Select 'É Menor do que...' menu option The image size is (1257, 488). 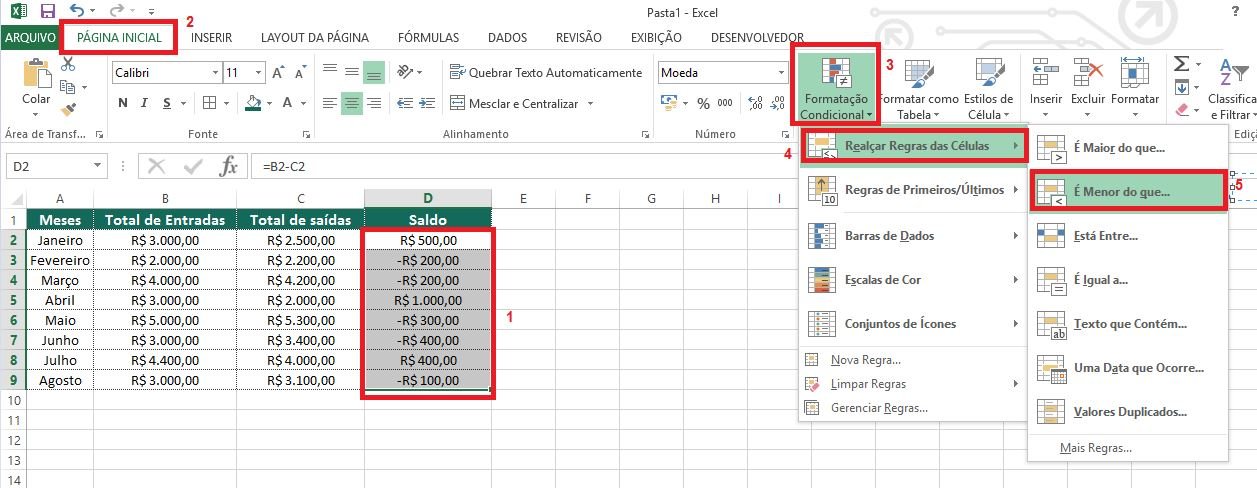pos(1127,191)
